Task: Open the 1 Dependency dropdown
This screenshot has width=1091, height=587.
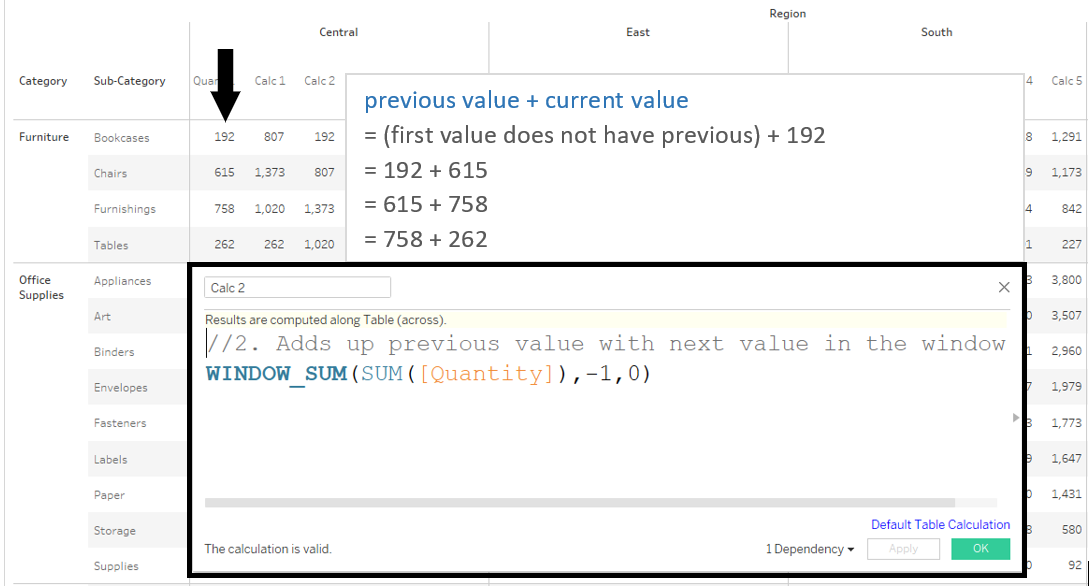Action: [x=806, y=548]
